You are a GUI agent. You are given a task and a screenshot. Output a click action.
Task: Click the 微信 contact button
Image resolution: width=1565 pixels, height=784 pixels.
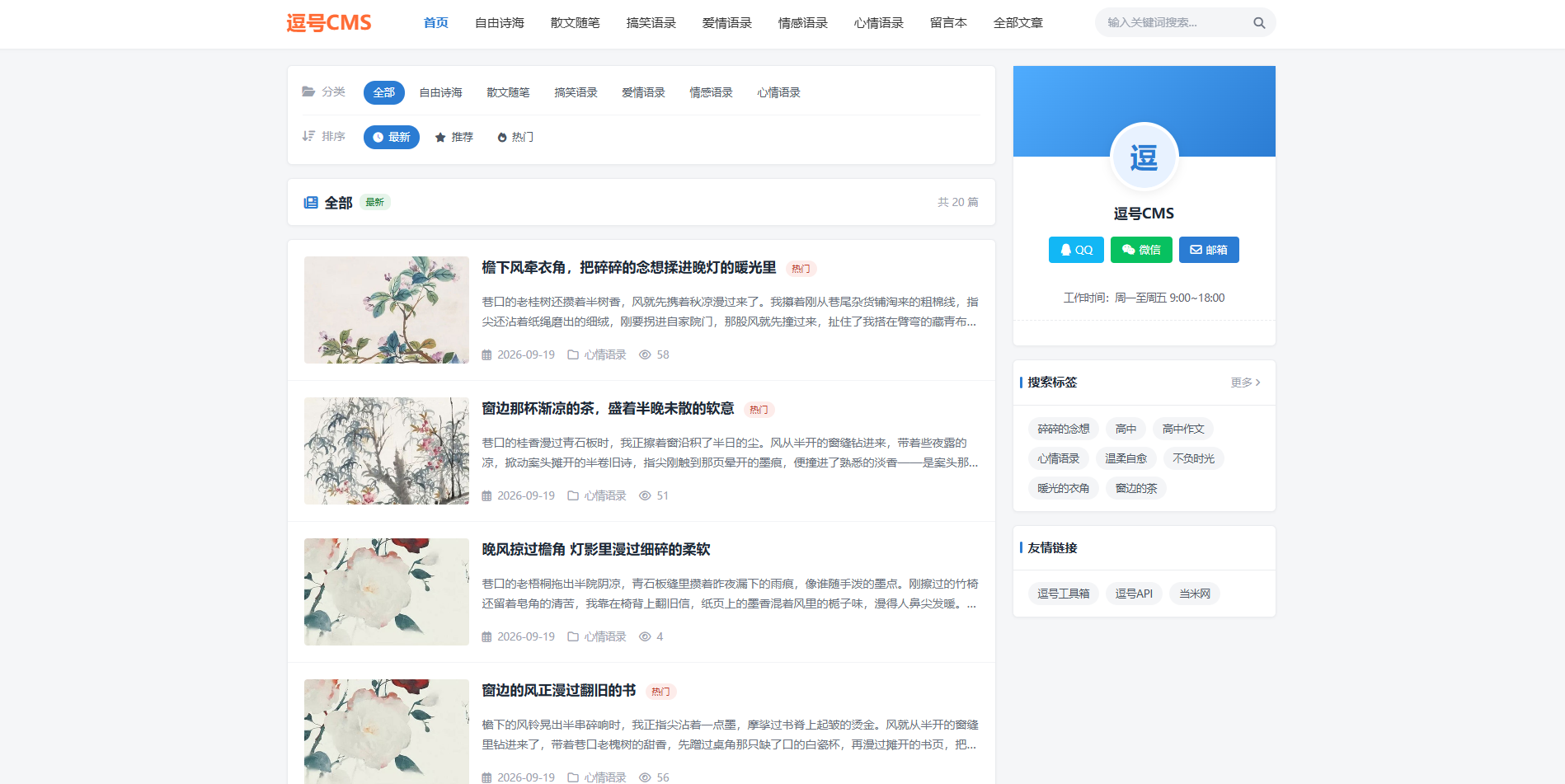coord(1141,250)
